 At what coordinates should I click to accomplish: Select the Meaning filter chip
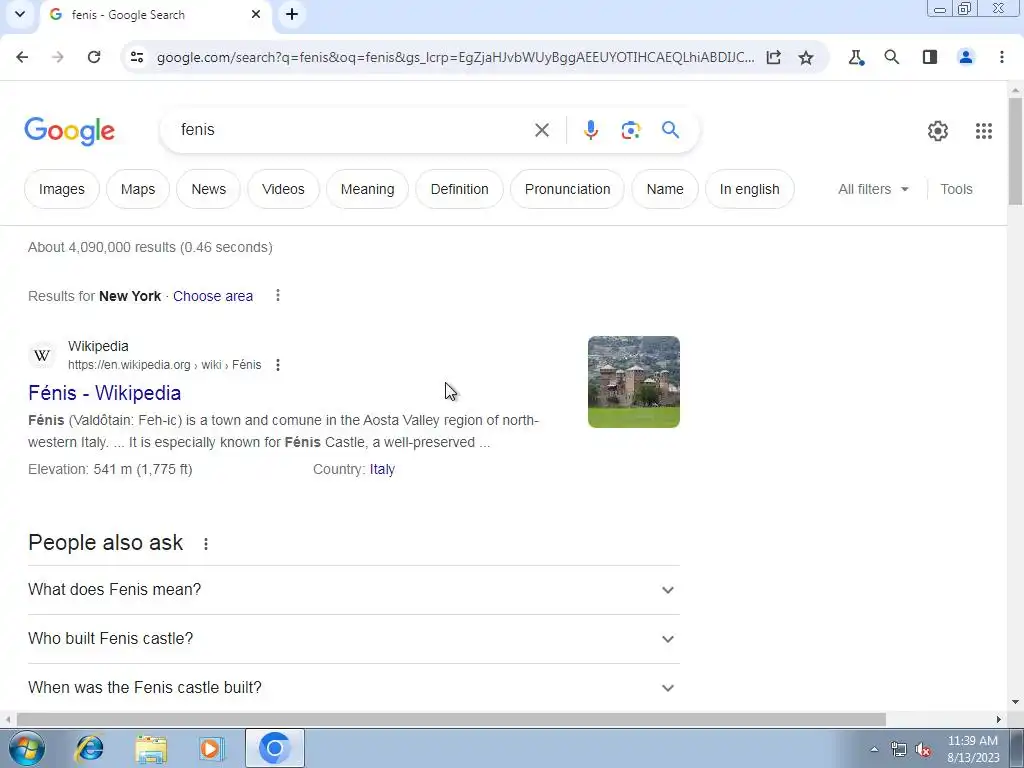368,189
